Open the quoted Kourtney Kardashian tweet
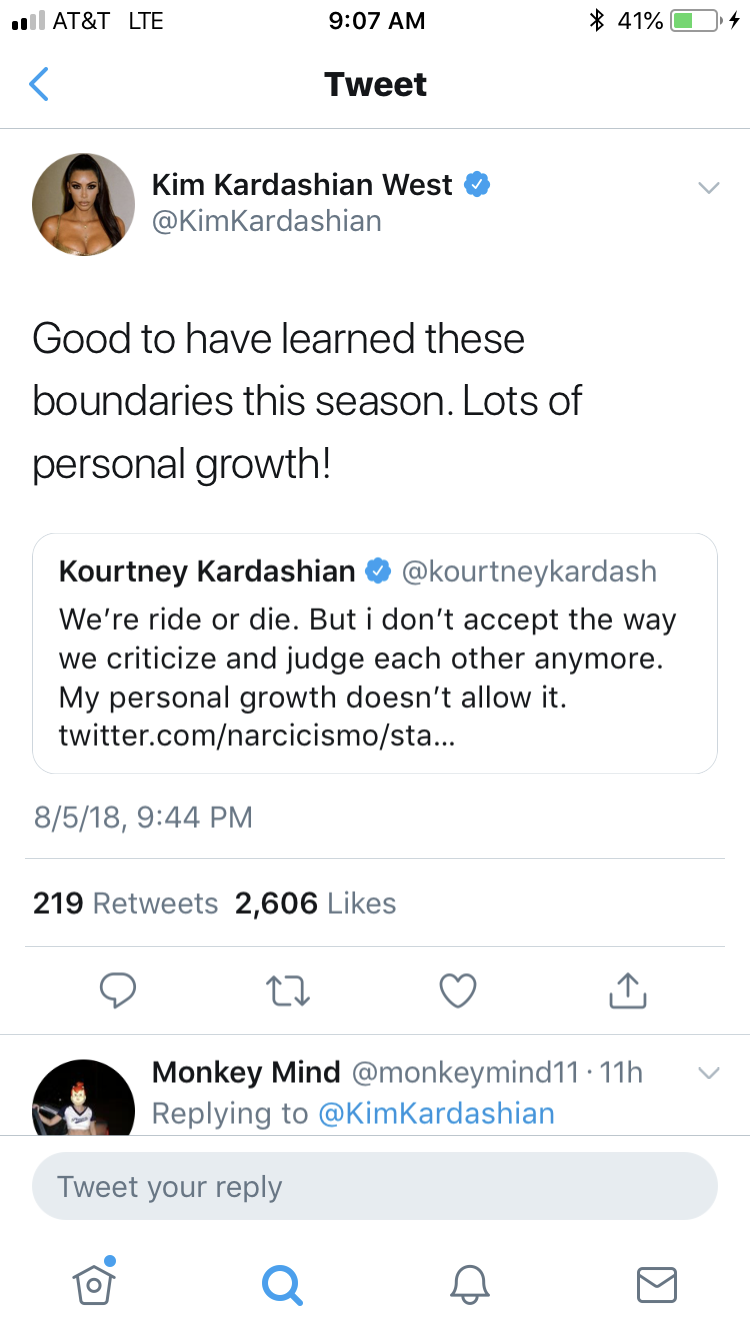 point(375,653)
